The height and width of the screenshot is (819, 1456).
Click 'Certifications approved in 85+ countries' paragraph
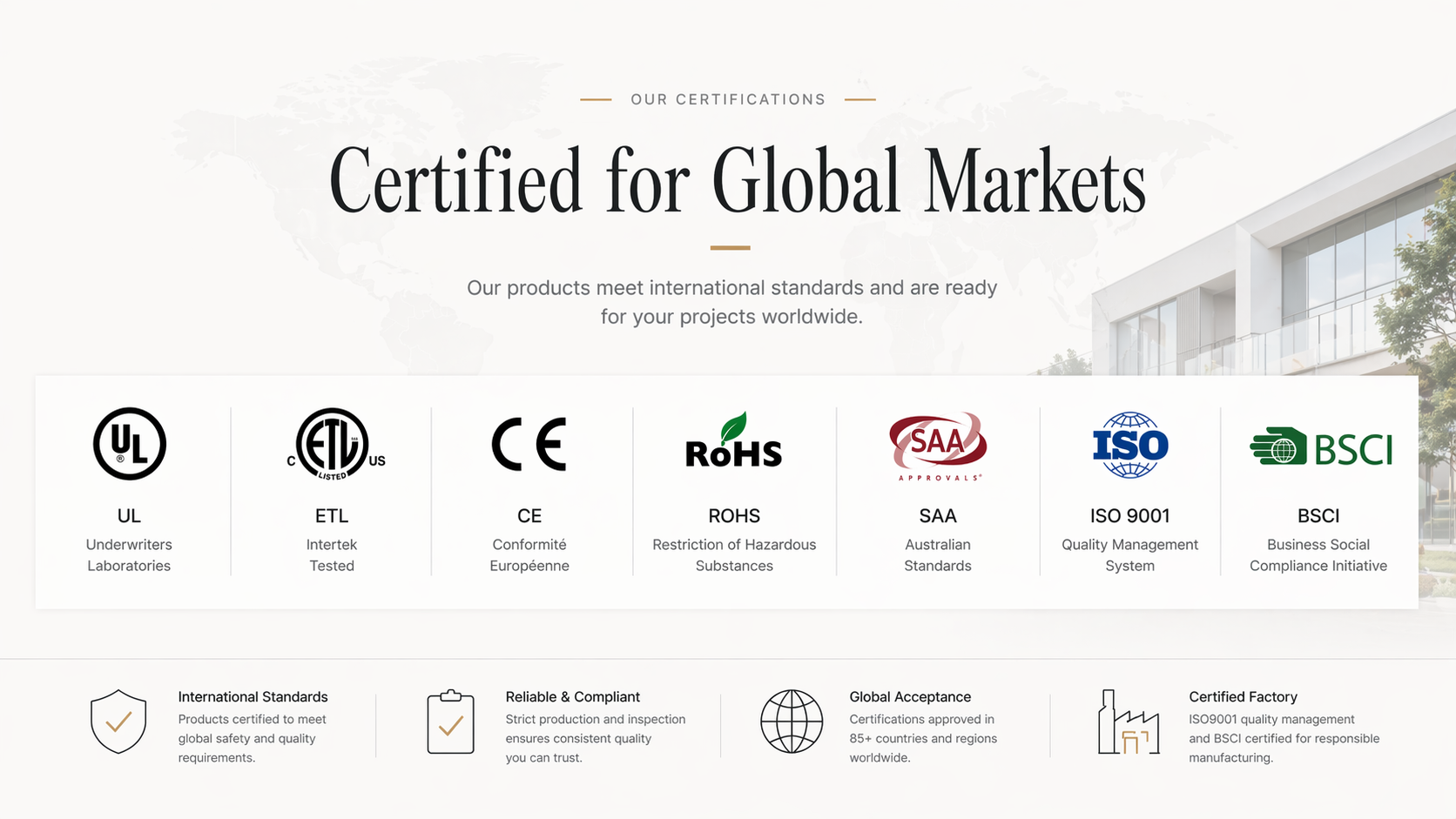point(923,739)
